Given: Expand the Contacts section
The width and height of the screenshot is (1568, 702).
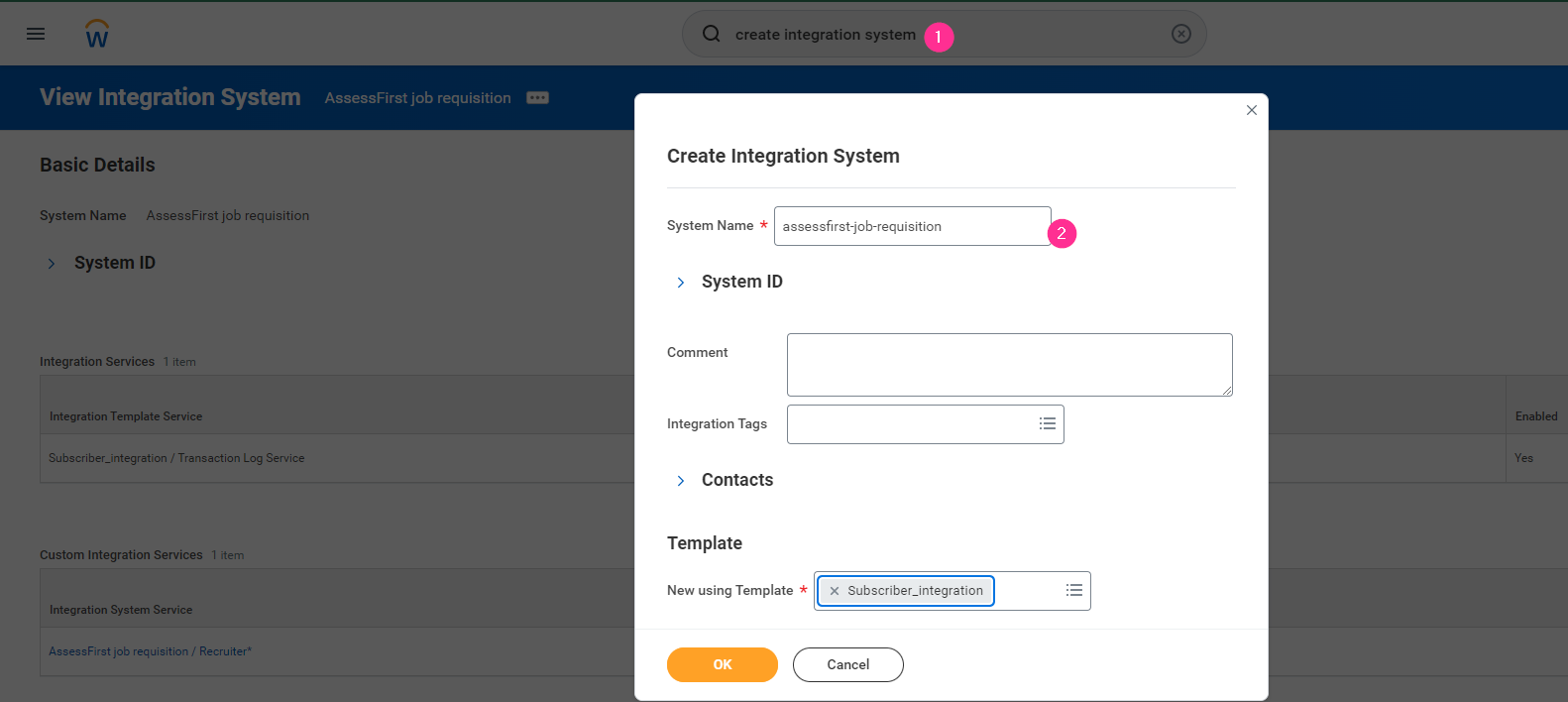Looking at the screenshot, I should tap(681, 481).
